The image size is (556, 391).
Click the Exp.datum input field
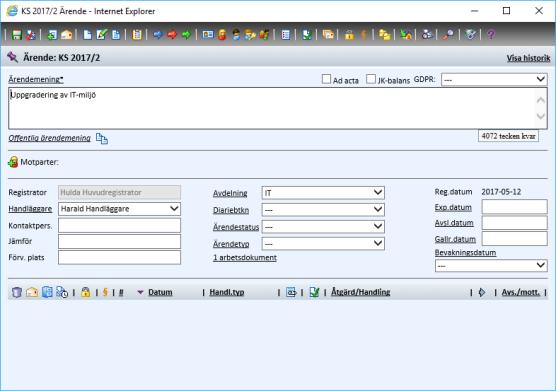click(515, 207)
